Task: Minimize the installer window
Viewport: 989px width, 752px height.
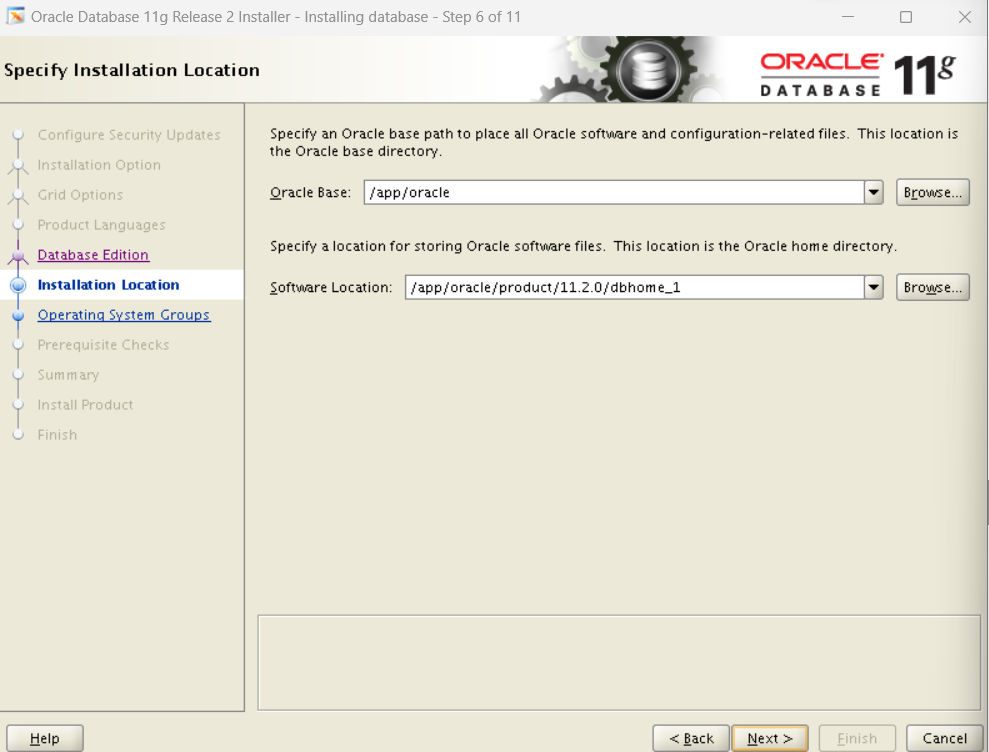Action: pos(848,17)
